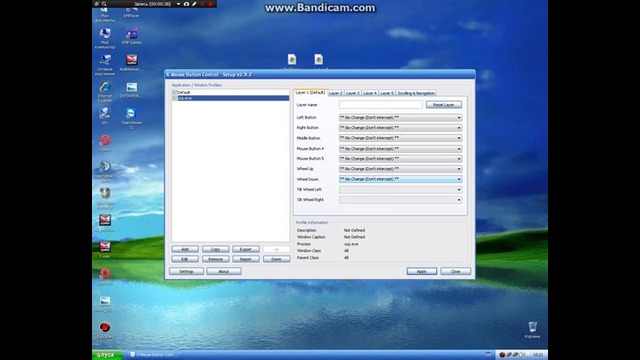This screenshot has height=360, width=640.
Task: Switch to the Layer 3 tab
Action: tap(353, 93)
